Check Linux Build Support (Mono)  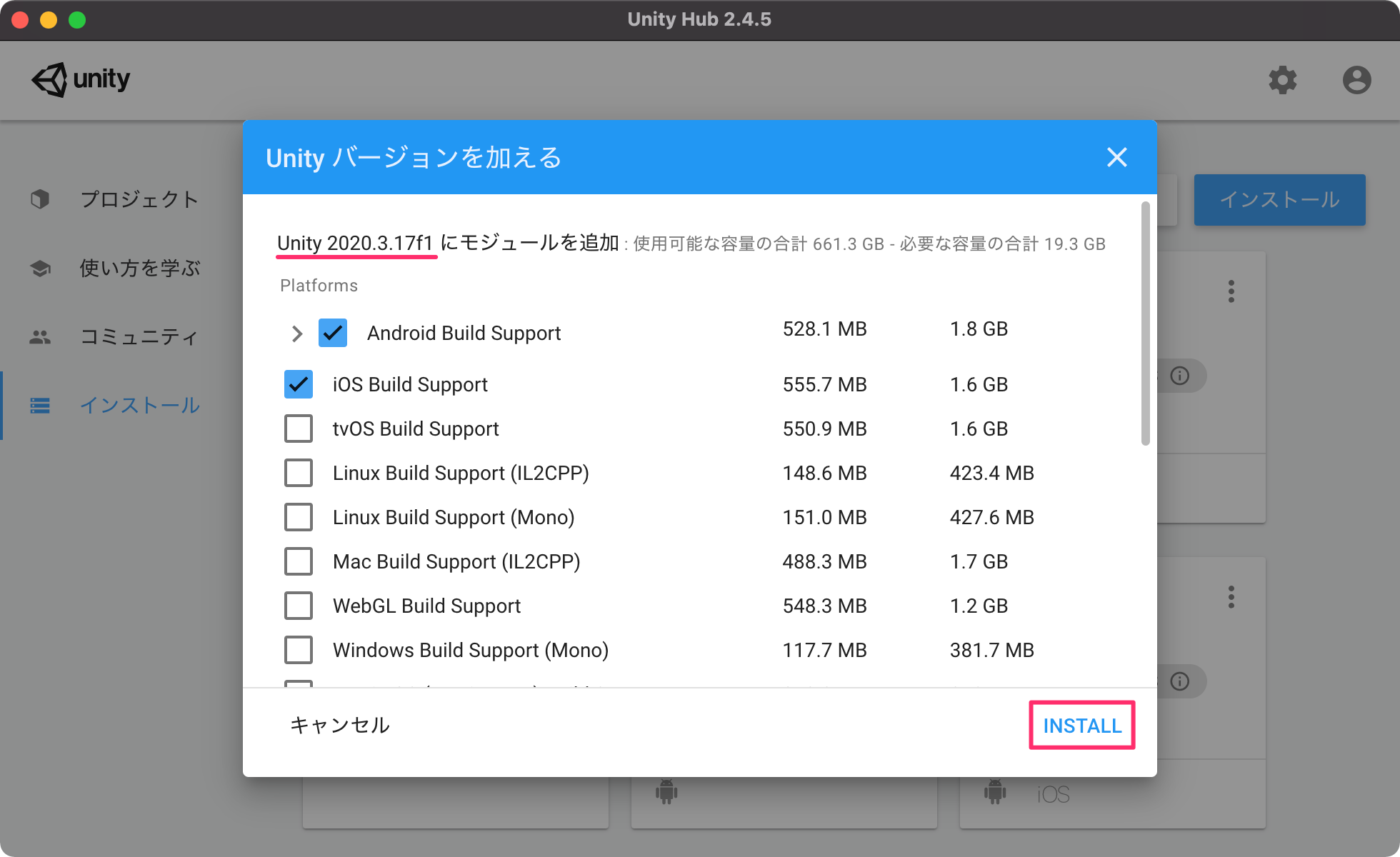(299, 517)
